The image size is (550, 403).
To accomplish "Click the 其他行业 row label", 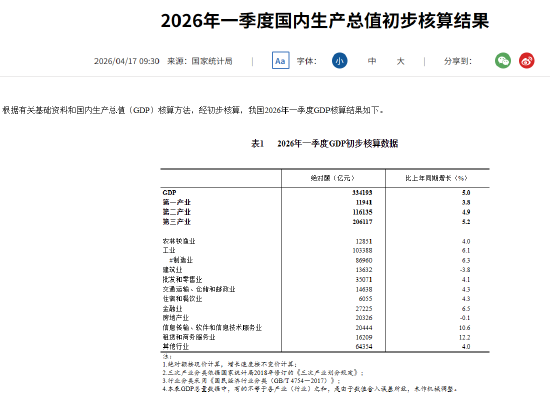I will point(175,347).
